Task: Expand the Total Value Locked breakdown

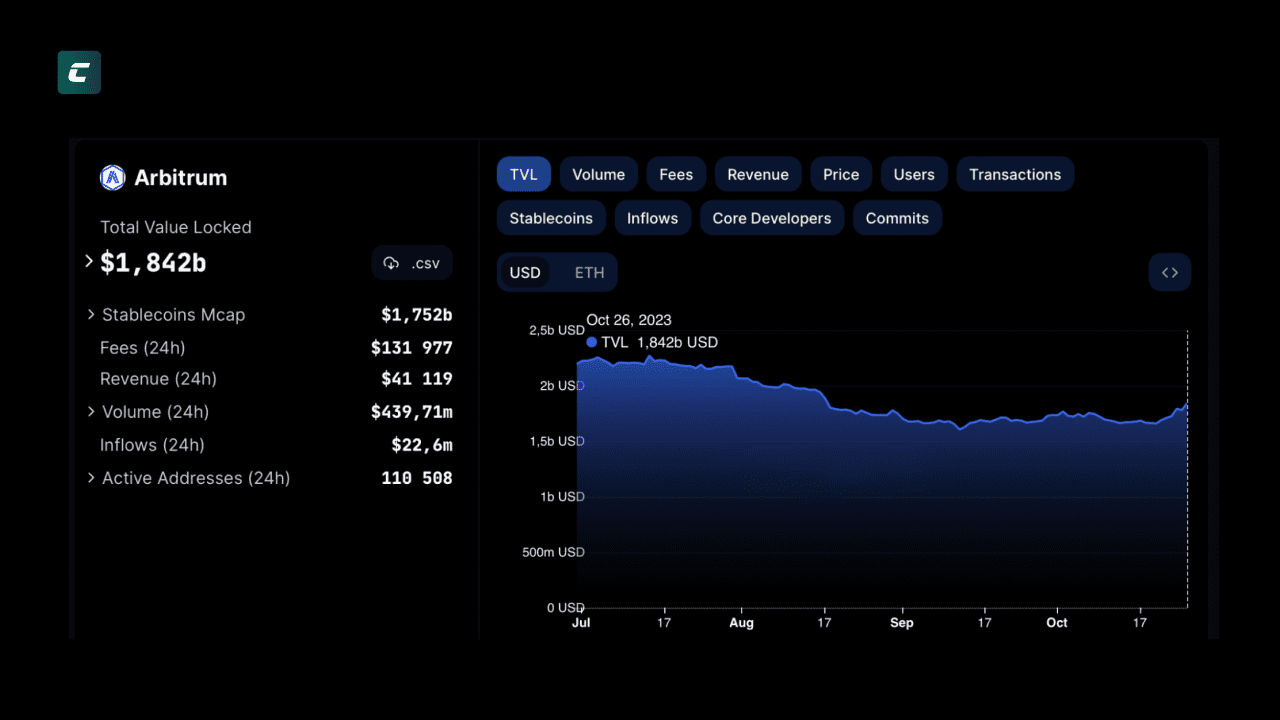Action: (89, 261)
